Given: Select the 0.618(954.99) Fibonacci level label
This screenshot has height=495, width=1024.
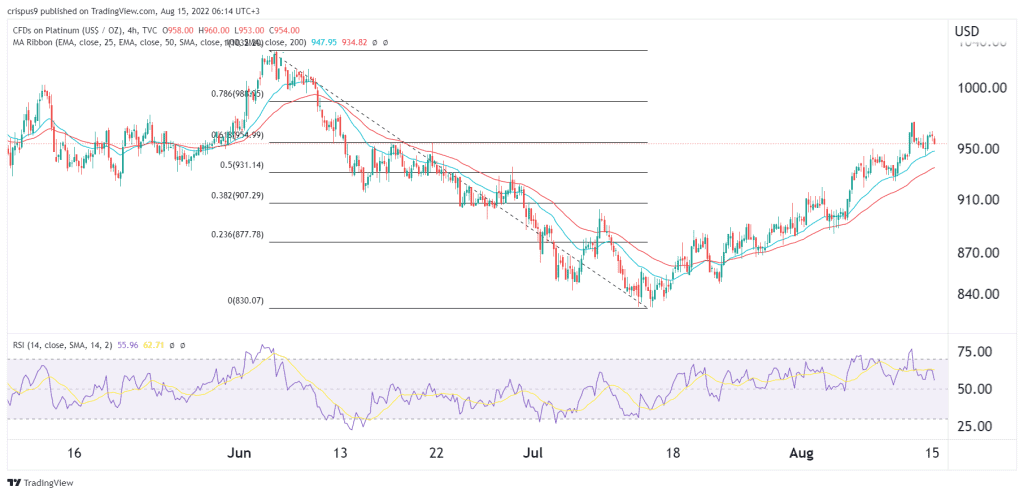Looking at the screenshot, I should 237,135.
